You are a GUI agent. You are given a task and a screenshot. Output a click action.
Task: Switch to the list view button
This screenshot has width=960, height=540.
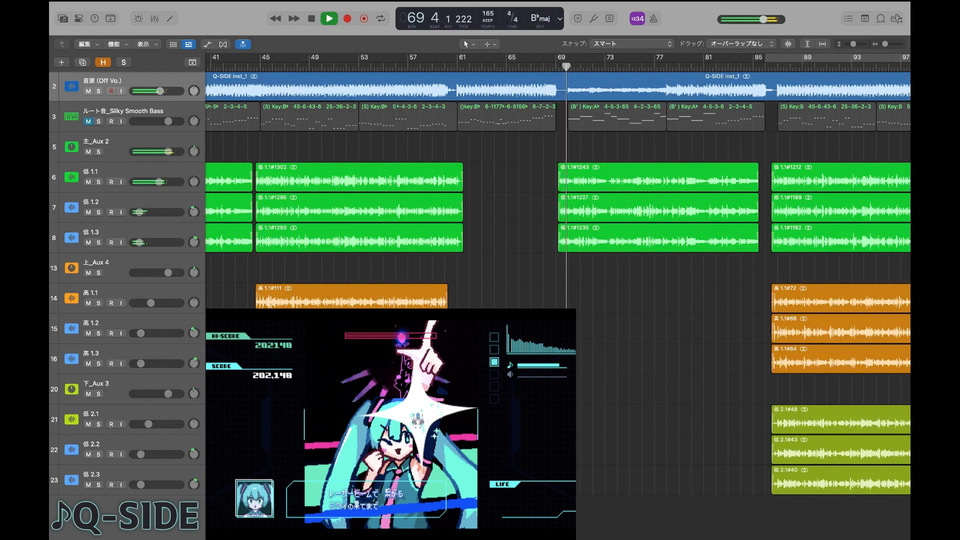coord(173,44)
